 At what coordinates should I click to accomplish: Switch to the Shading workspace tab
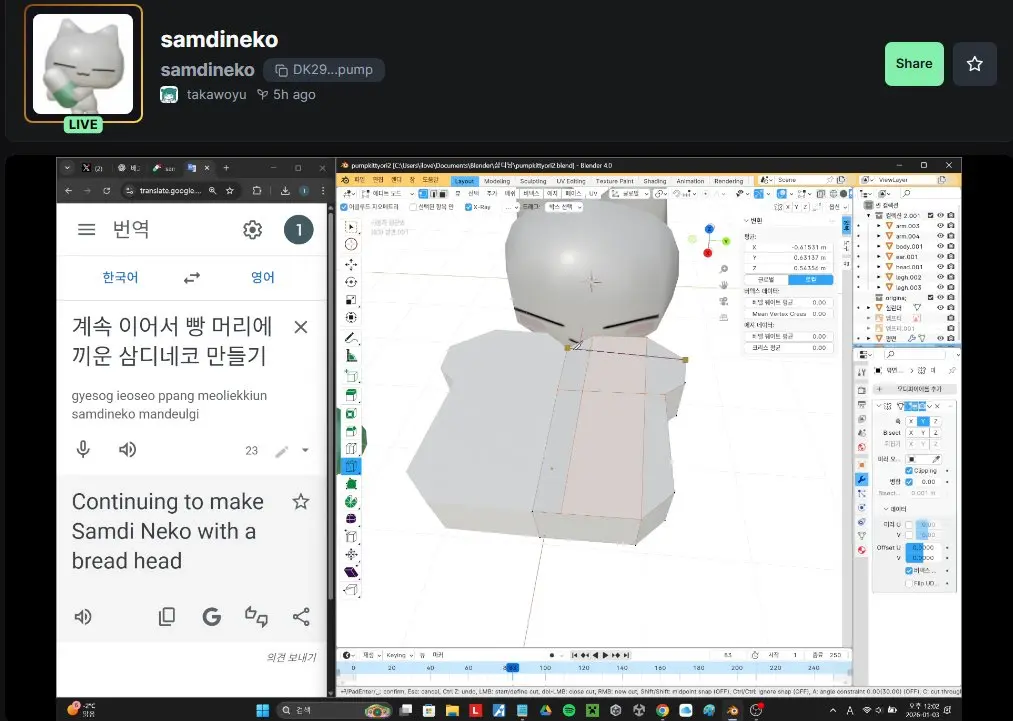(x=654, y=181)
